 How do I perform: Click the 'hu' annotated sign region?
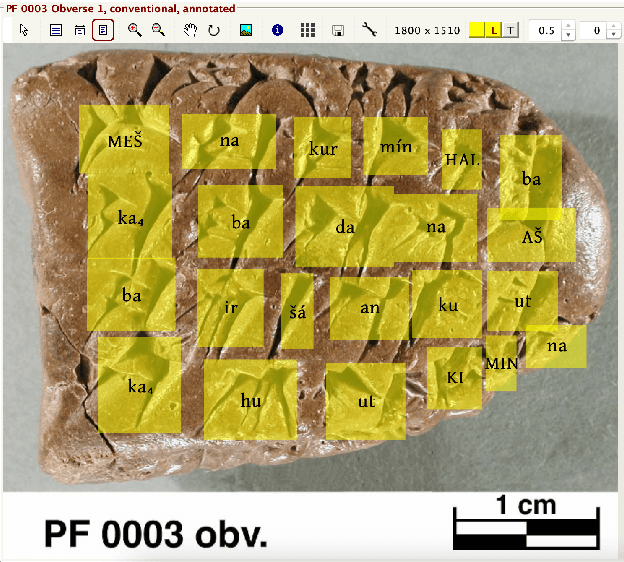click(x=250, y=400)
